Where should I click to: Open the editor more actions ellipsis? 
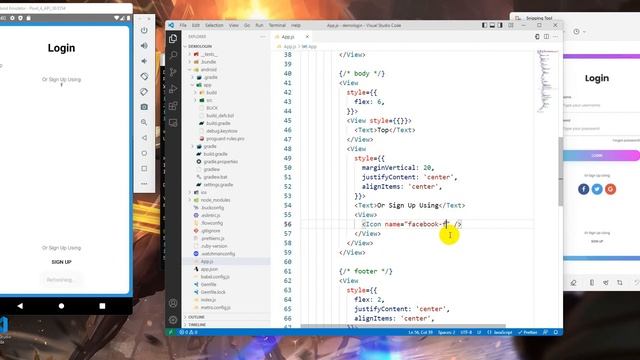pos(555,36)
